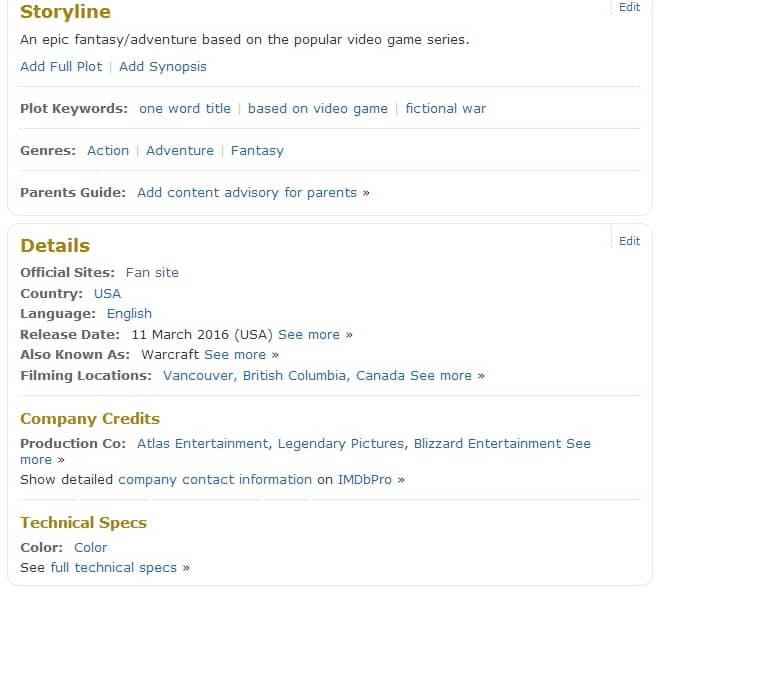Screen dimensions: 757x676
Task: Browse the Action genre
Action: 108,151
